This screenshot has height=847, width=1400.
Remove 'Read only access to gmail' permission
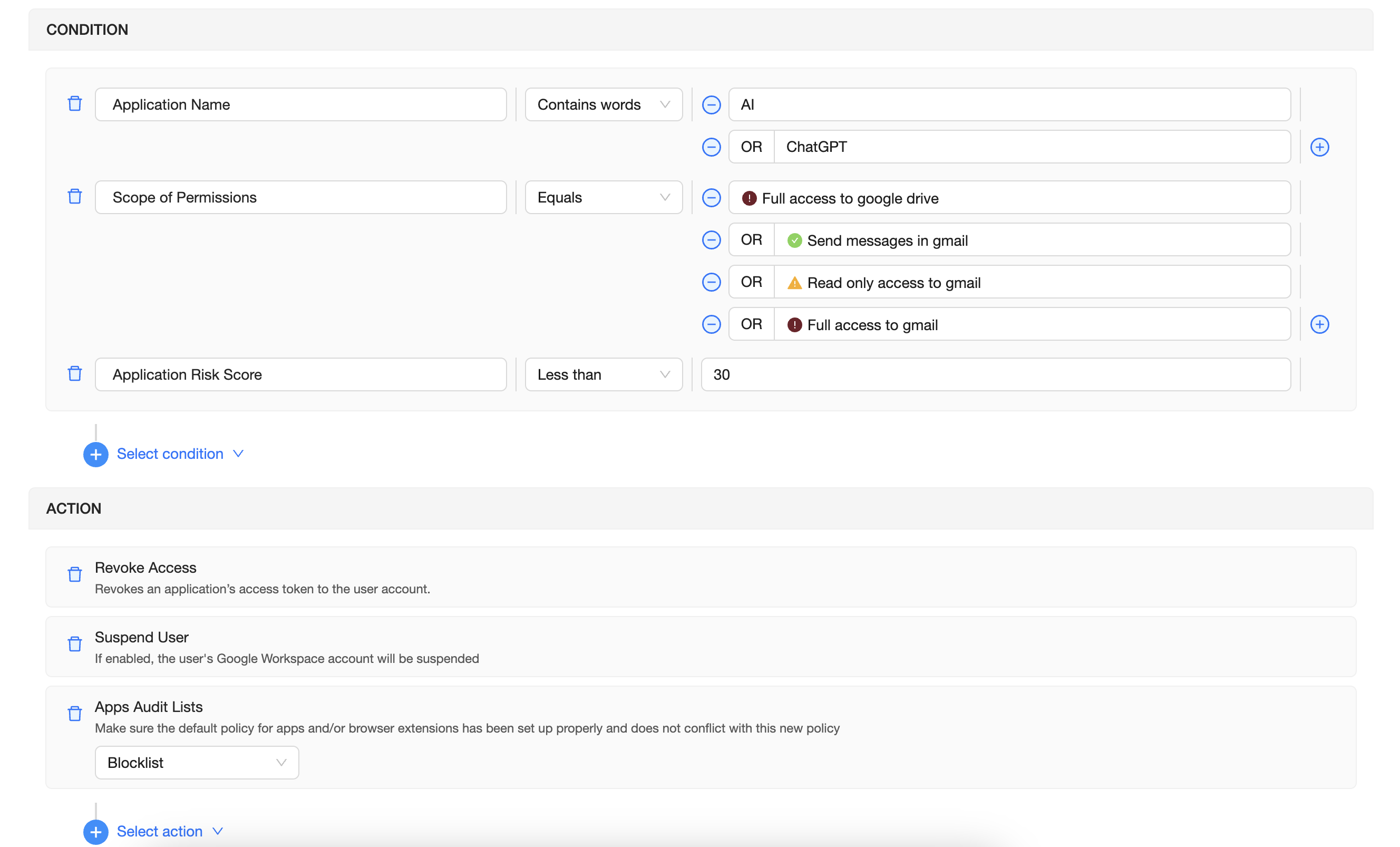pyautogui.click(x=711, y=282)
